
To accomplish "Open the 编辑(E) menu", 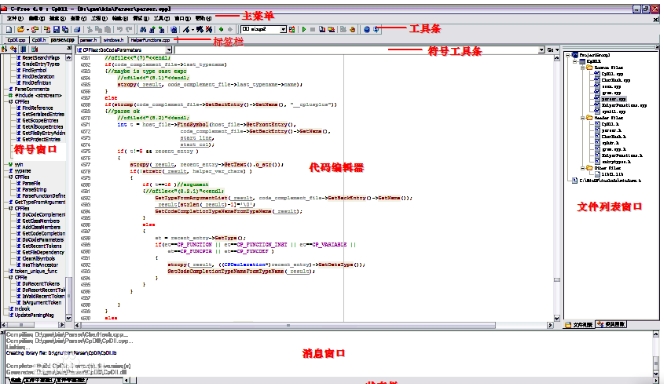I will pyautogui.click(x=37, y=19).
